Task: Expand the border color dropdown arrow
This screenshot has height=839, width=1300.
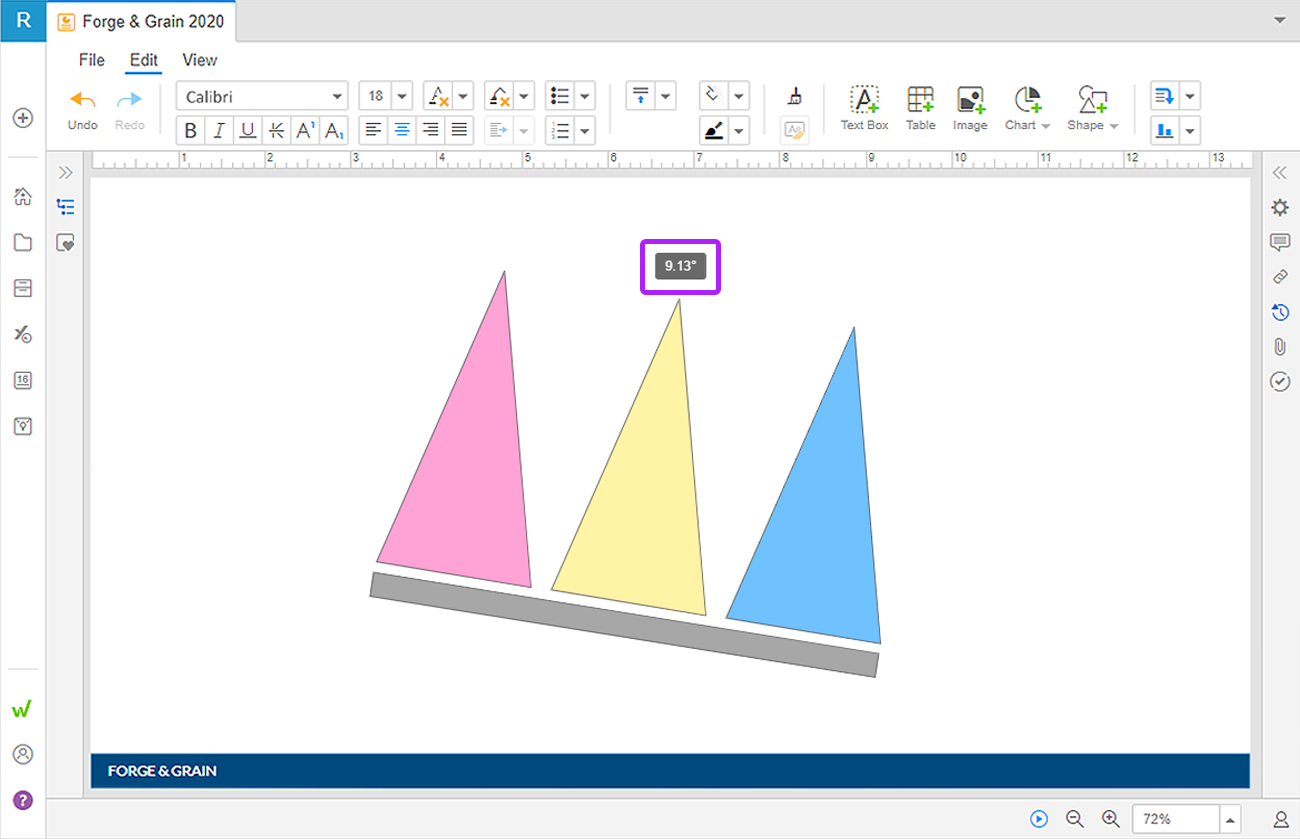Action: 739,130
